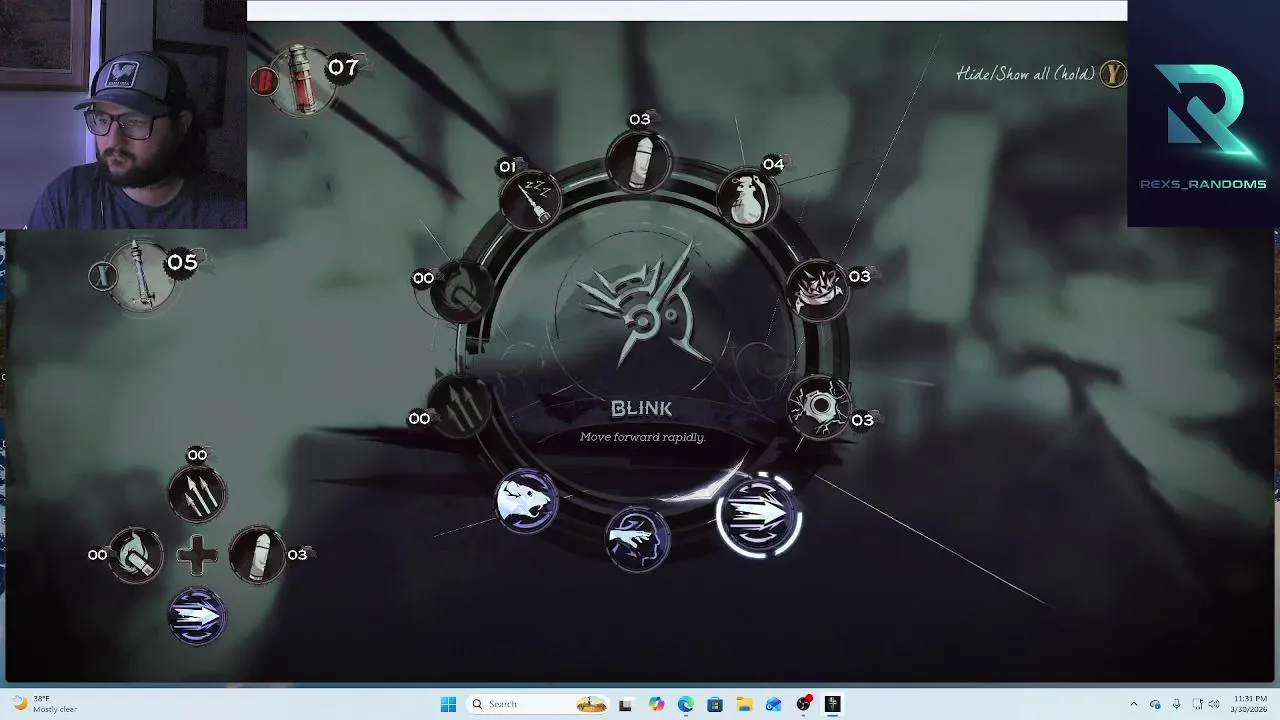Click the Y button prompt icon
This screenshot has width=1280, height=720.
coord(1113,74)
